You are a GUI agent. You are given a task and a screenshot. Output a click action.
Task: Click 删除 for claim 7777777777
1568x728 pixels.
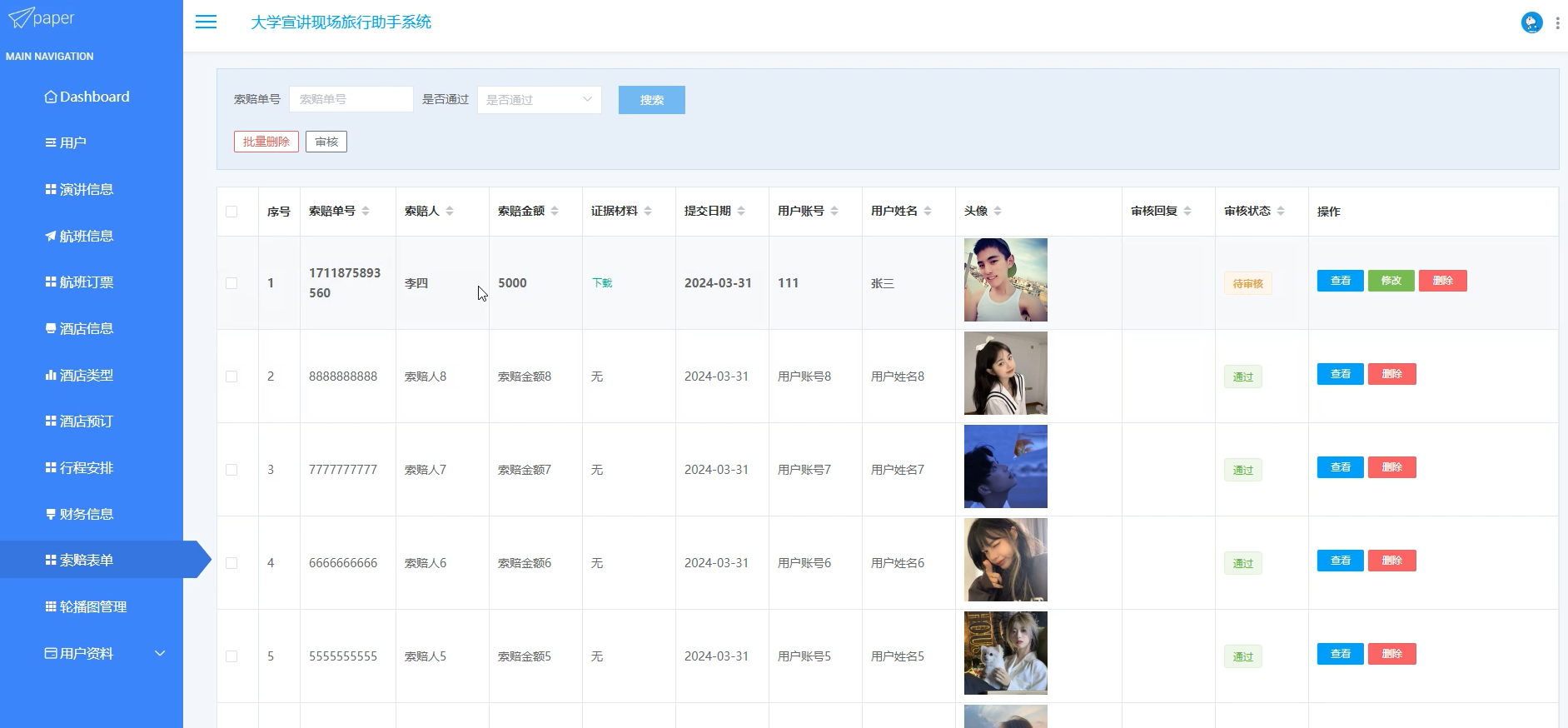pos(1392,467)
